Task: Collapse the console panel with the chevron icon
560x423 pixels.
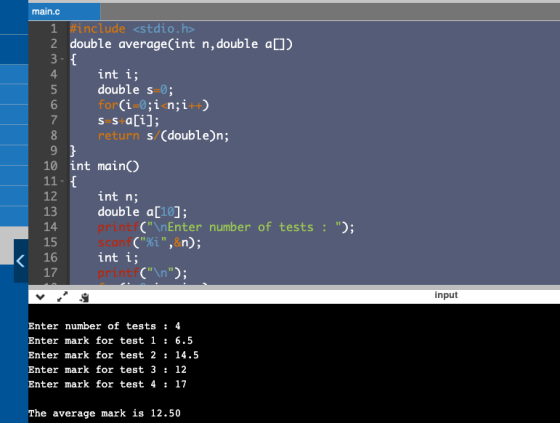Action: click(x=40, y=297)
